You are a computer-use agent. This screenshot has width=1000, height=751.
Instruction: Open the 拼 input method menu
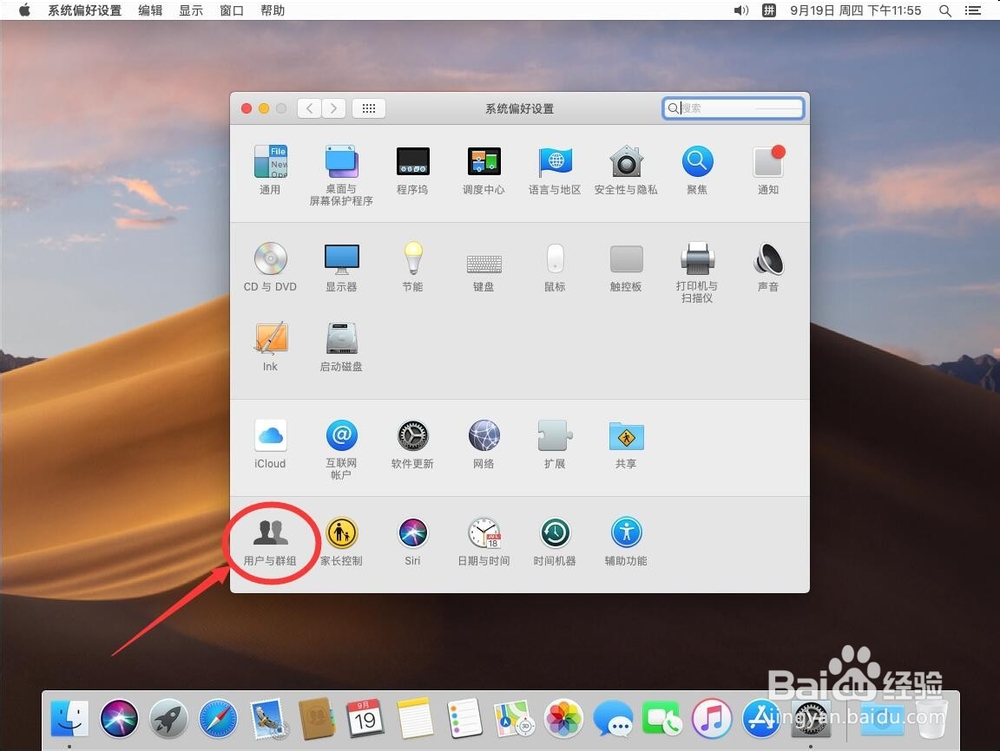tap(769, 10)
